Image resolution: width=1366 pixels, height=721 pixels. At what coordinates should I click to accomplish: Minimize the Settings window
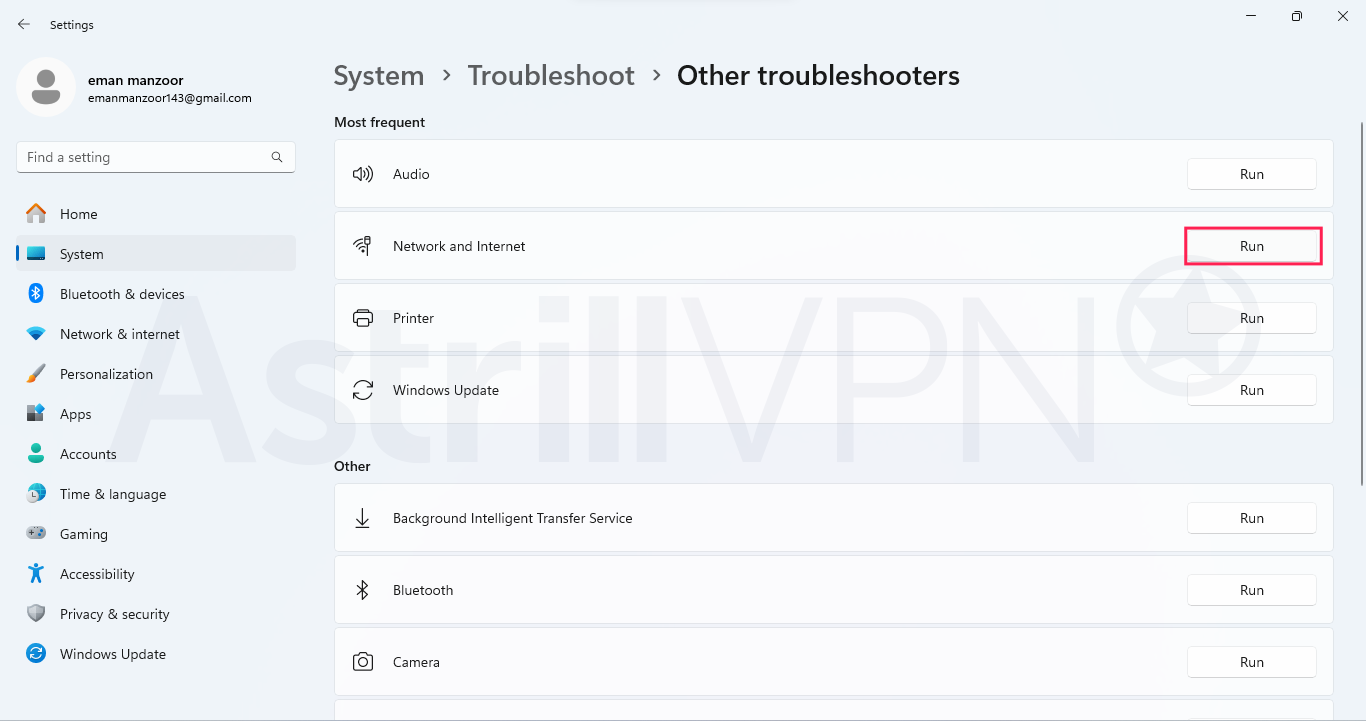1251,16
